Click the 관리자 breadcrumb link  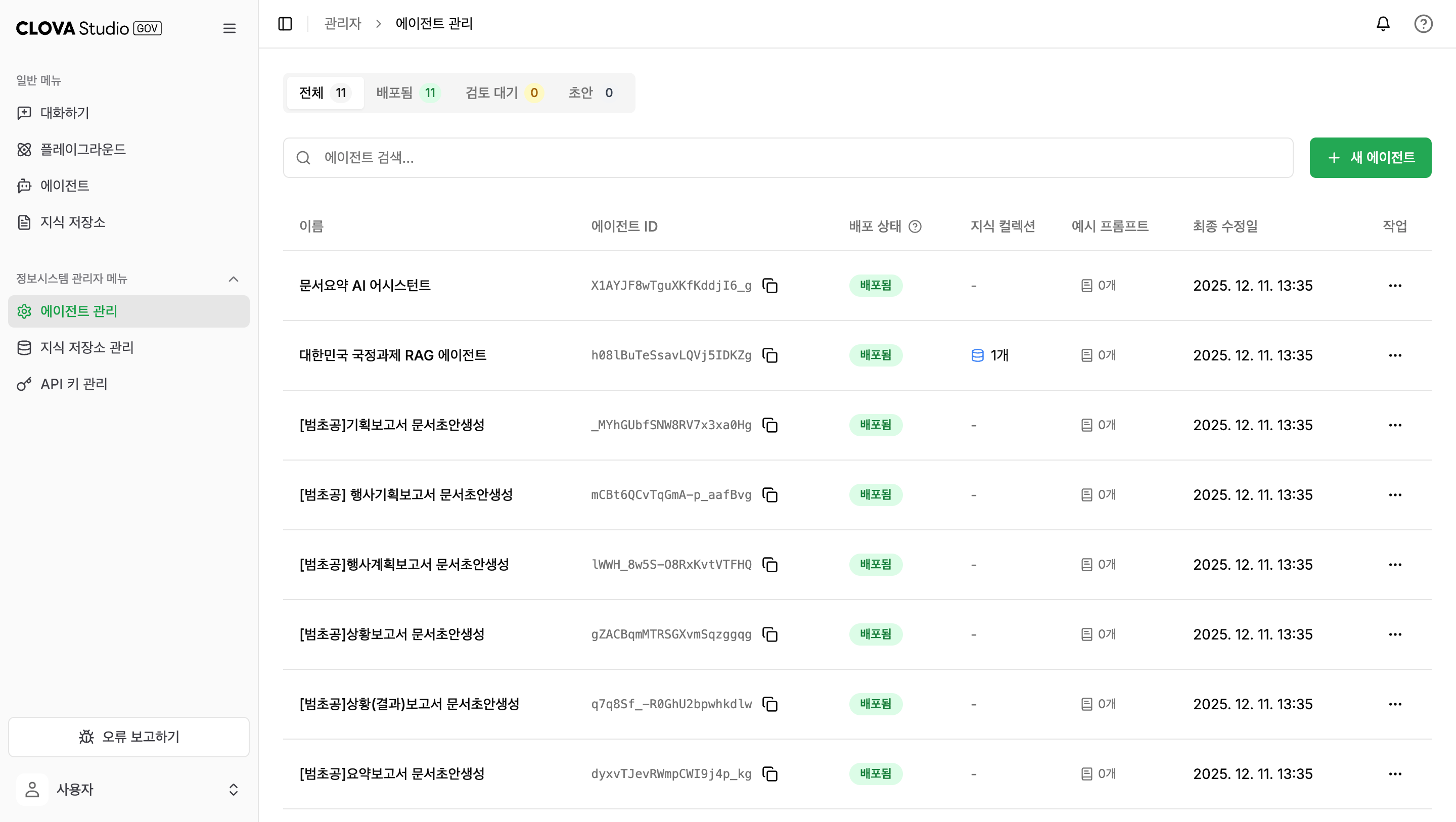pyautogui.click(x=343, y=24)
